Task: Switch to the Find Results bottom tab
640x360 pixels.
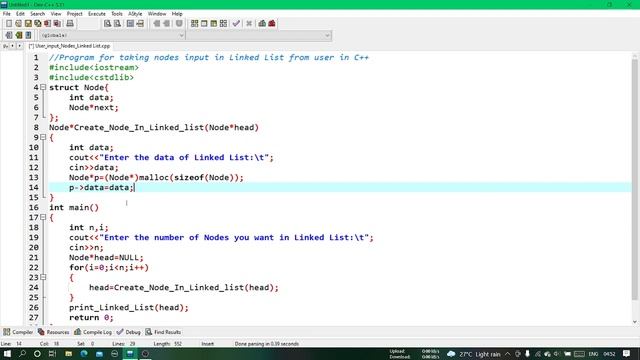Action: click(x=163, y=332)
